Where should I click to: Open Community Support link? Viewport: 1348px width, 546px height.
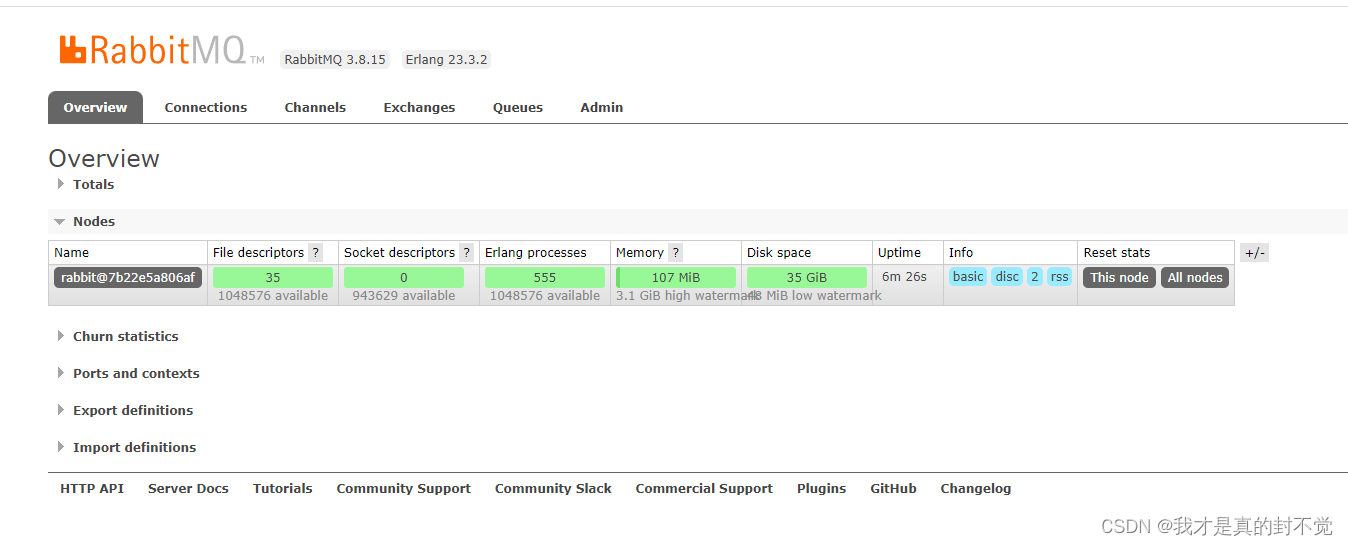tap(403, 488)
